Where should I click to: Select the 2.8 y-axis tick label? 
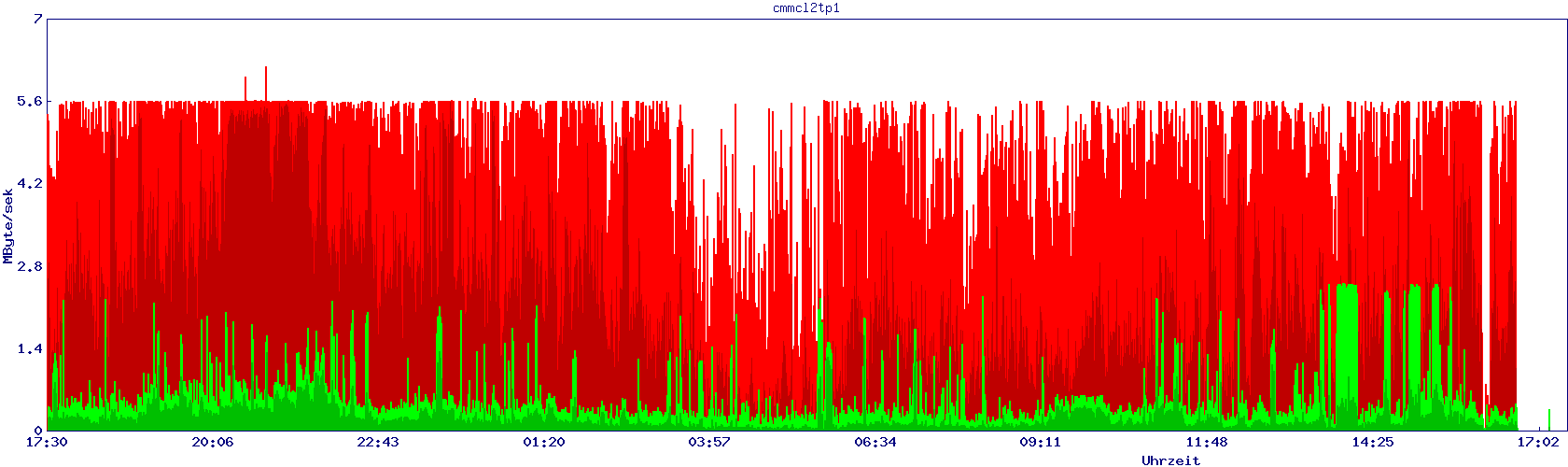(29, 266)
